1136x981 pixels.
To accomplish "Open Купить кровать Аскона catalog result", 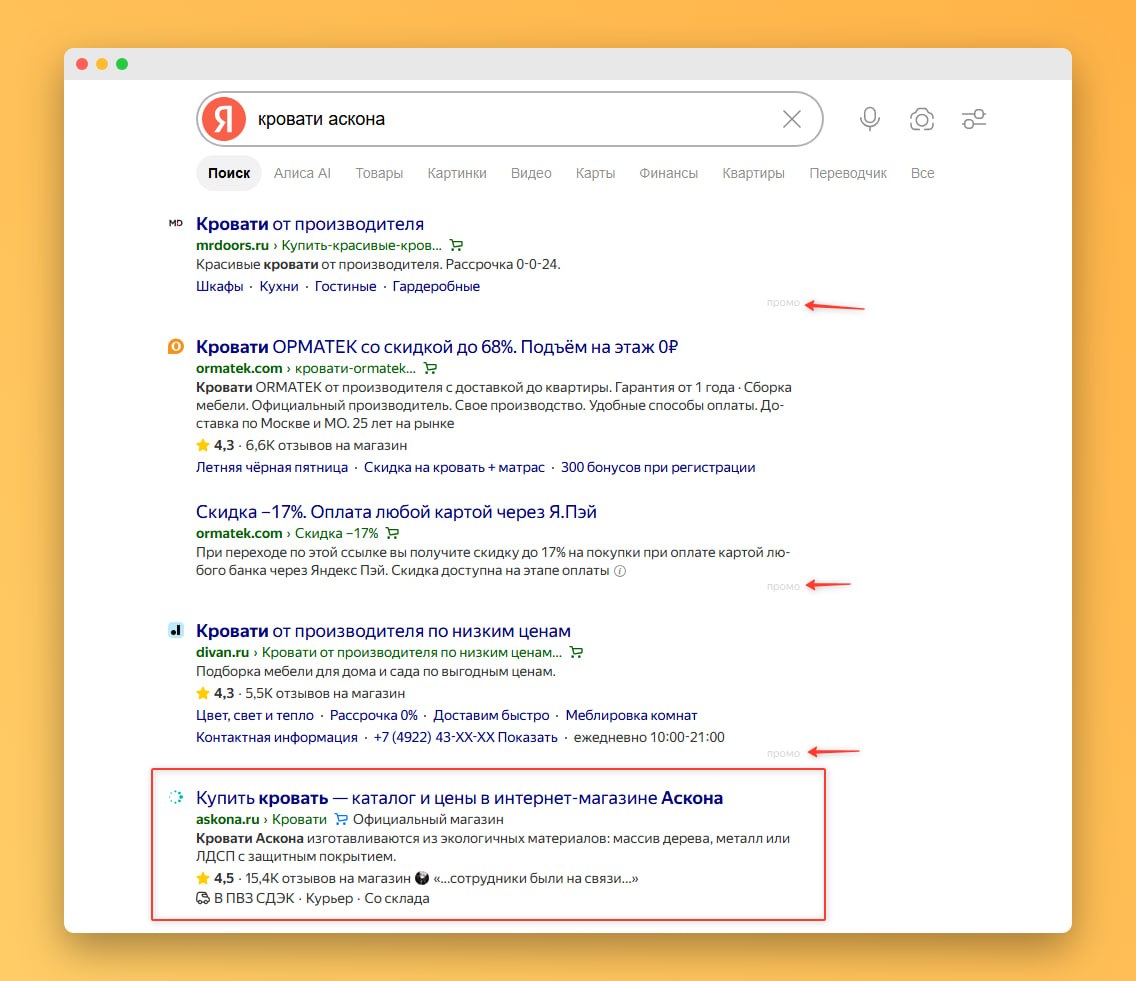I will [x=459, y=798].
